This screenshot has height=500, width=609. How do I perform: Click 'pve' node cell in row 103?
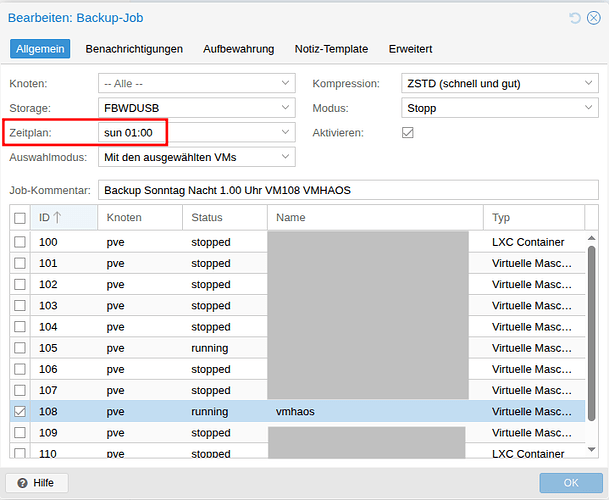point(115,306)
